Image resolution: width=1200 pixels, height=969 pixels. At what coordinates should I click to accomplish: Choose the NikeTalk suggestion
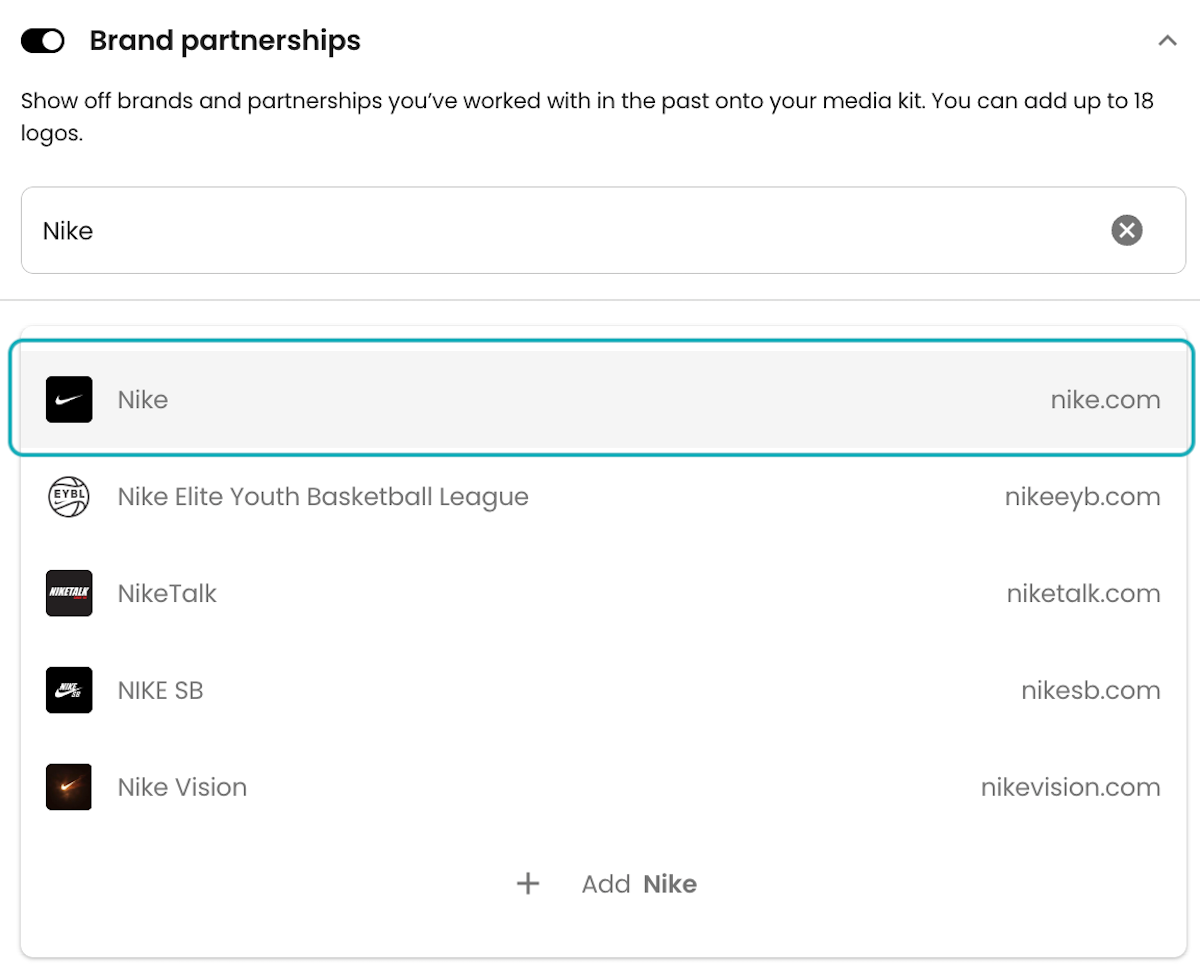[x=601, y=593]
